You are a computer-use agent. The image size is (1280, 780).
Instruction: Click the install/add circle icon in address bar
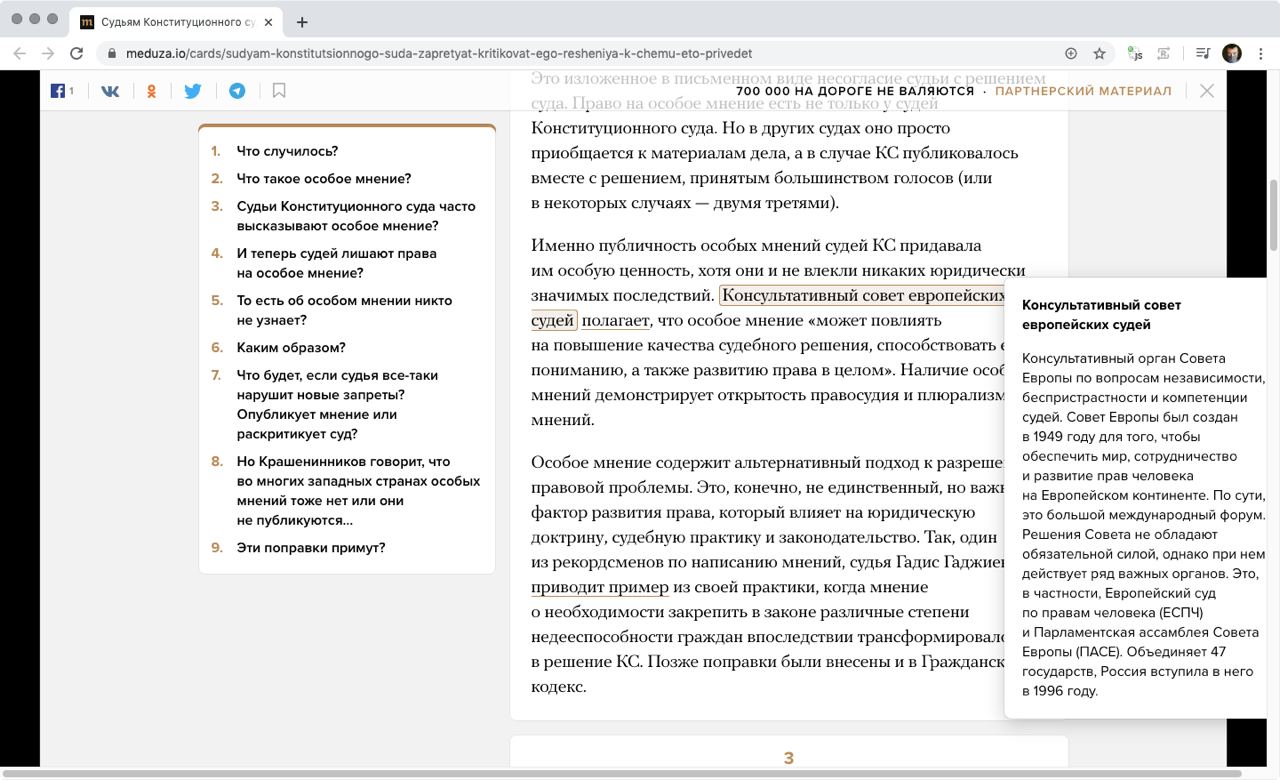(x=1071, y=53)
